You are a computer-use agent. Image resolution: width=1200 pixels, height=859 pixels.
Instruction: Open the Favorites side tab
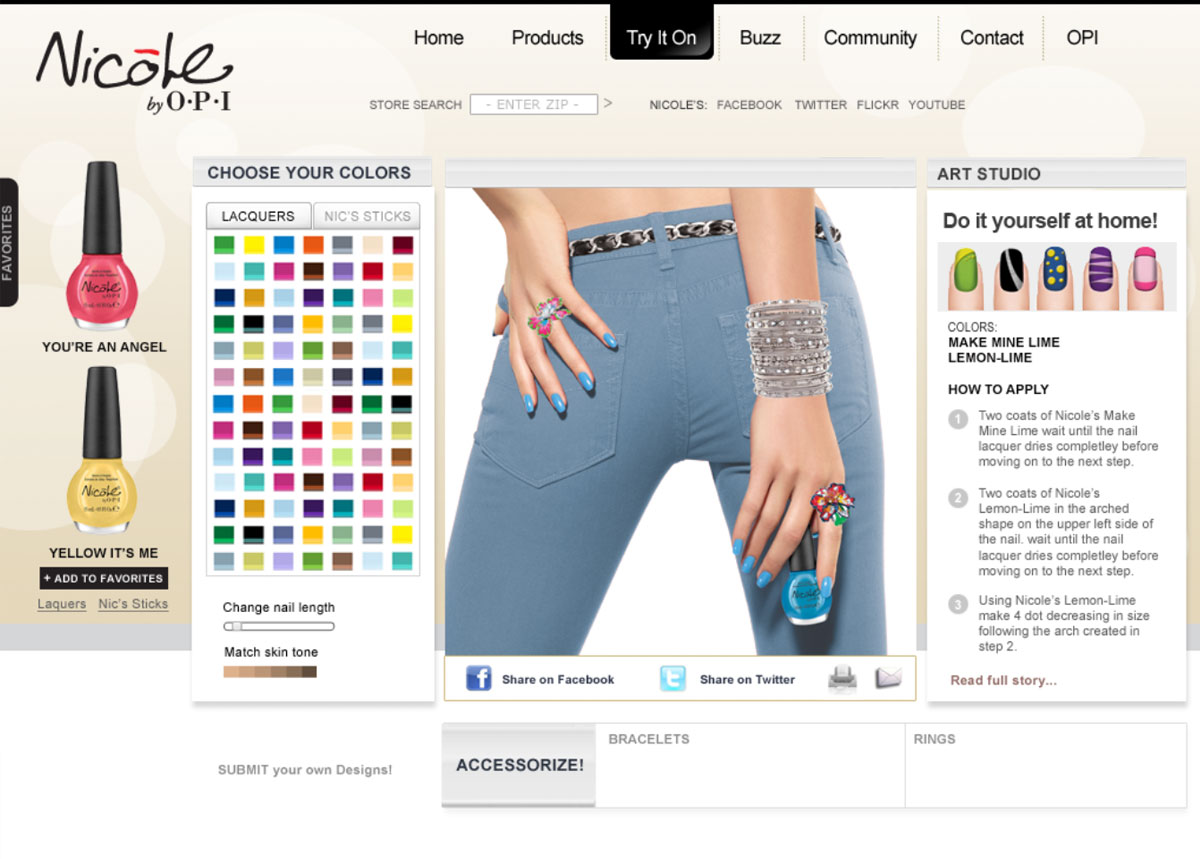pos(8,242)
